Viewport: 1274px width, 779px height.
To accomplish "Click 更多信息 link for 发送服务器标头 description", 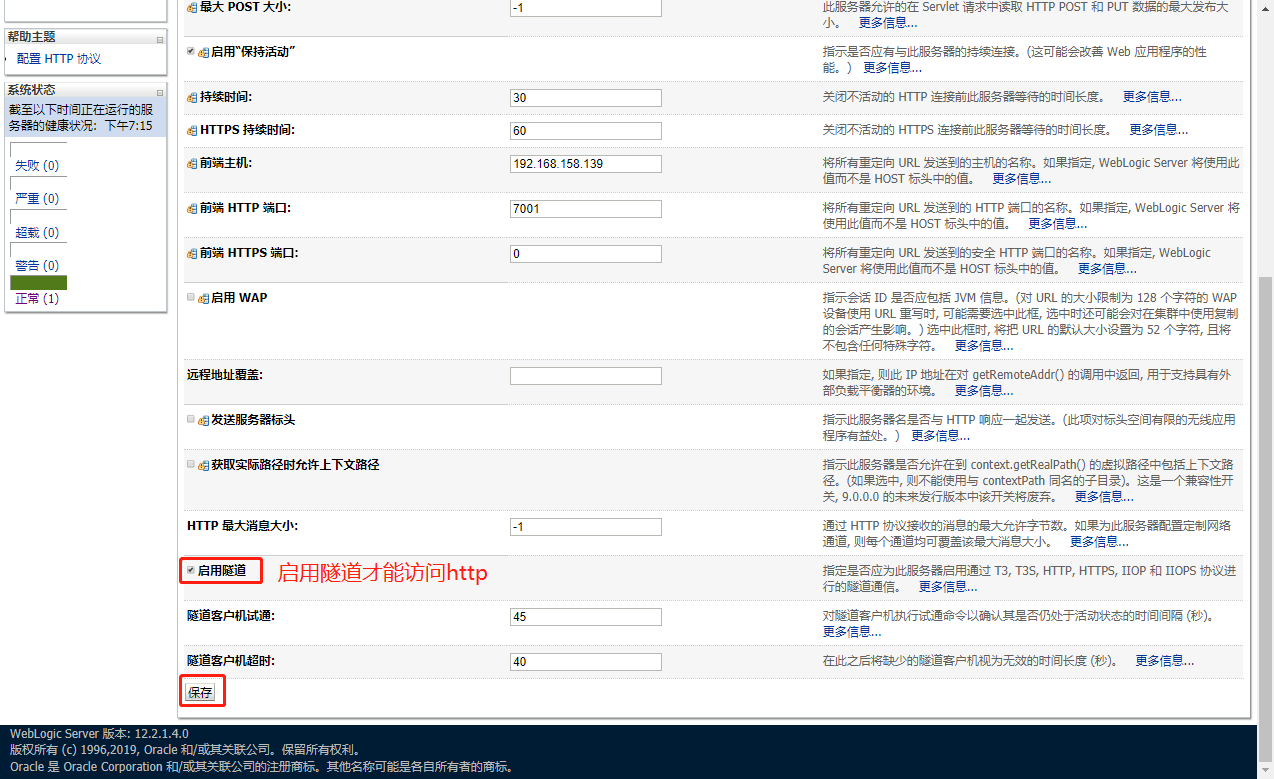I will (940, 436).
